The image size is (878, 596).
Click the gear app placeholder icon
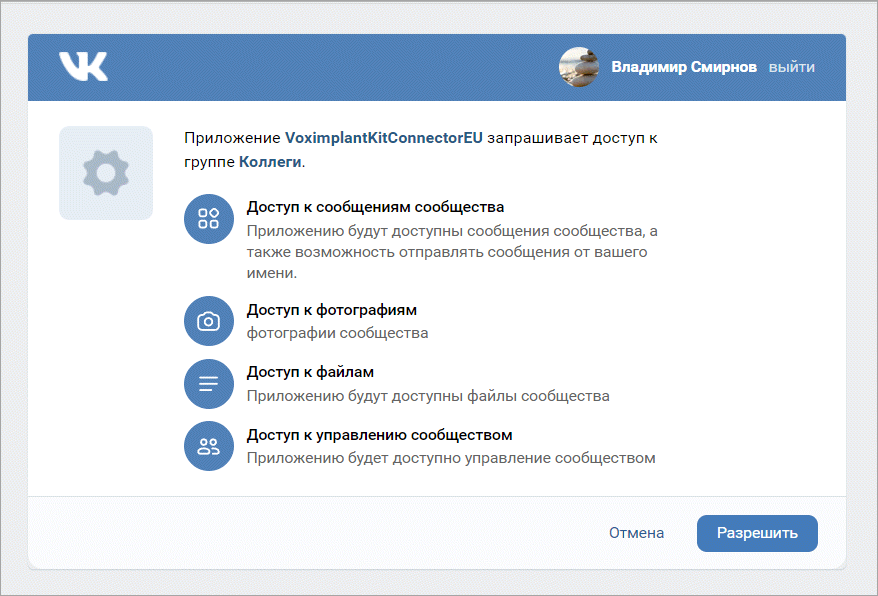[x=106, y=173]
